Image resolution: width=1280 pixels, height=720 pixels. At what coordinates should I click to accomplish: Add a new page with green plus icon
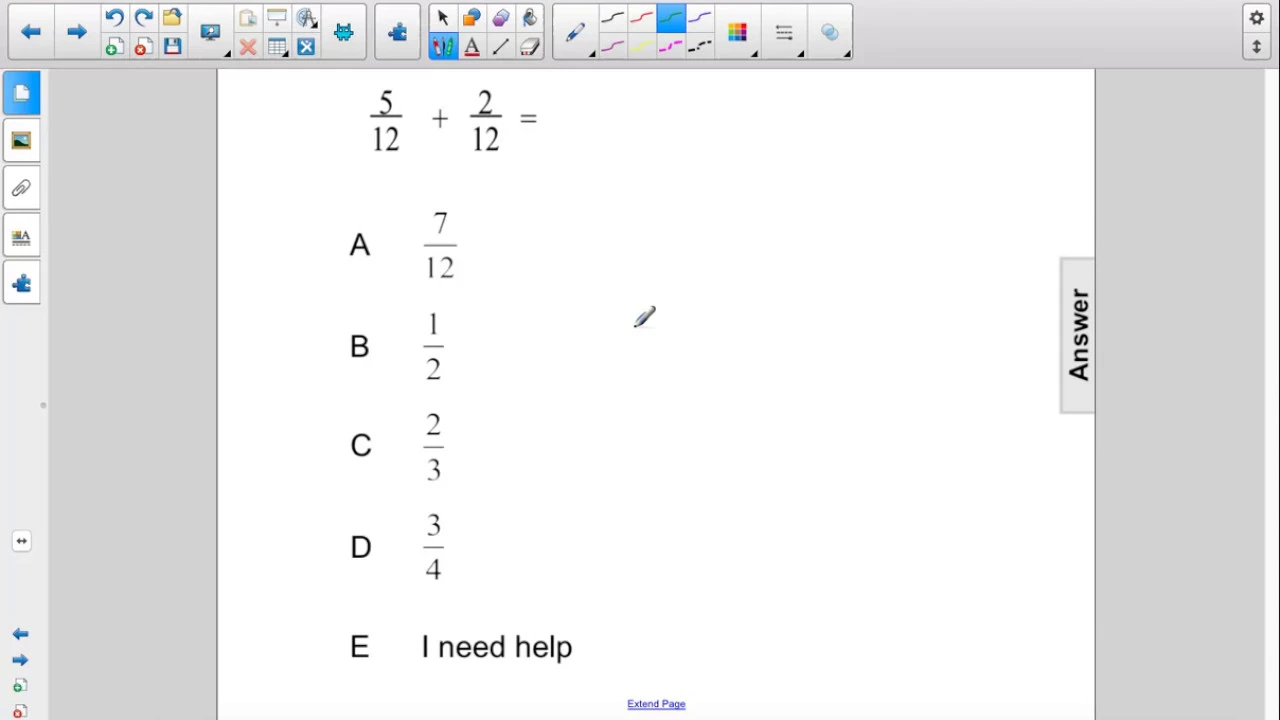click(114, 47)
